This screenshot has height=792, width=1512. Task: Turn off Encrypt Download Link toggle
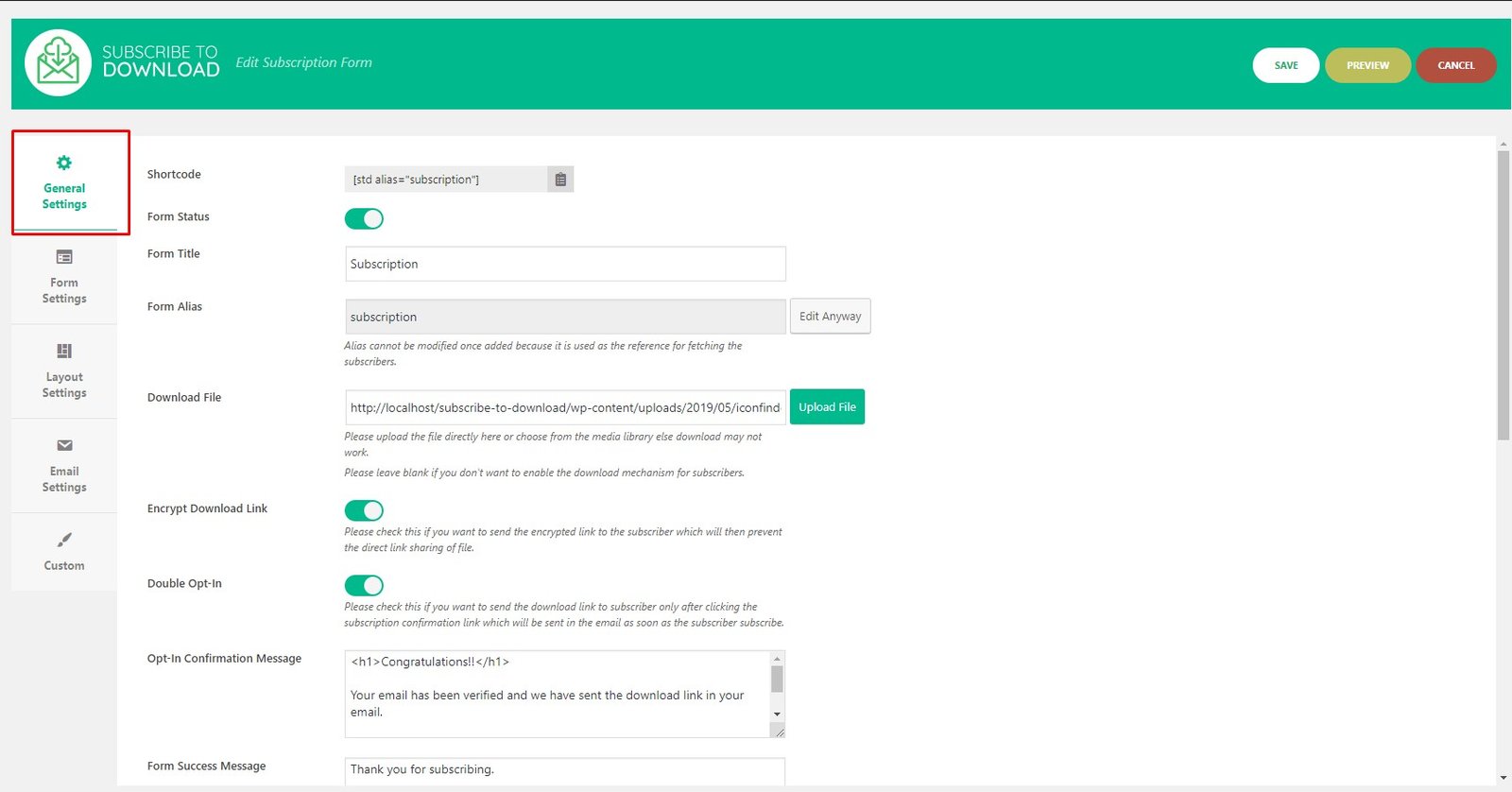(x=364, y=510)
